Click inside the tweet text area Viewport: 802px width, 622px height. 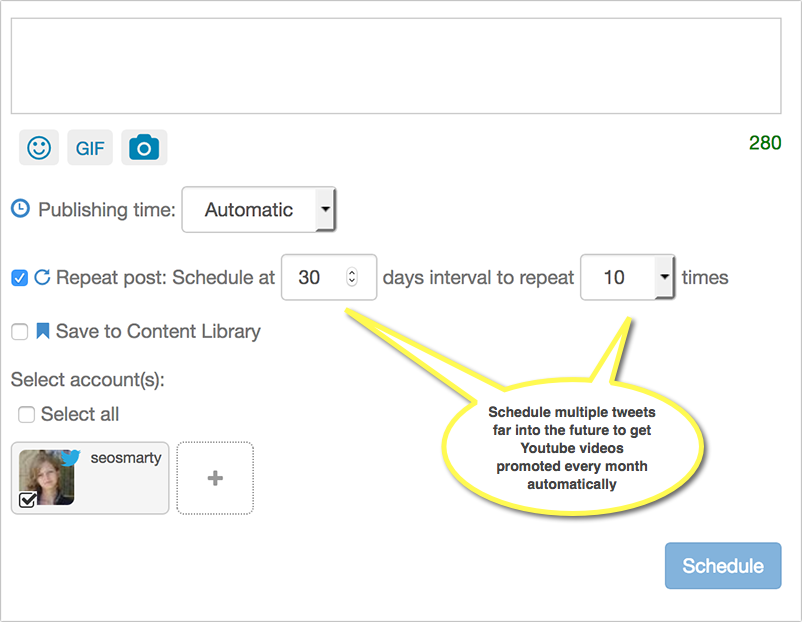tap(395, 65)
